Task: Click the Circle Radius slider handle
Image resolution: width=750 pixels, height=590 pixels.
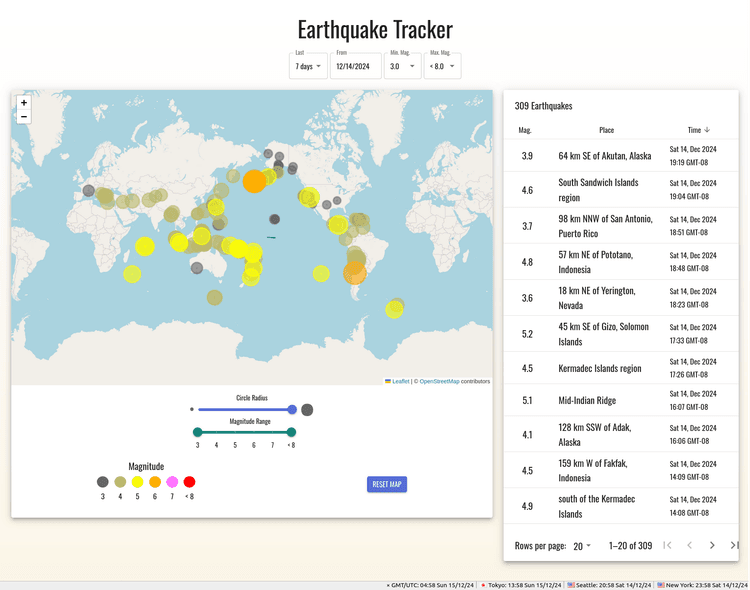Action: [x=292, y=410]
